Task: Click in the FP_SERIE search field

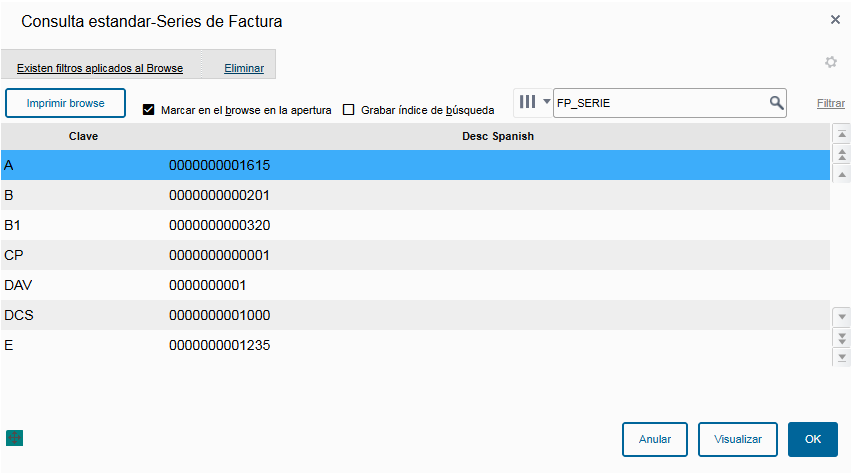Action: click(x=660, y=103)
